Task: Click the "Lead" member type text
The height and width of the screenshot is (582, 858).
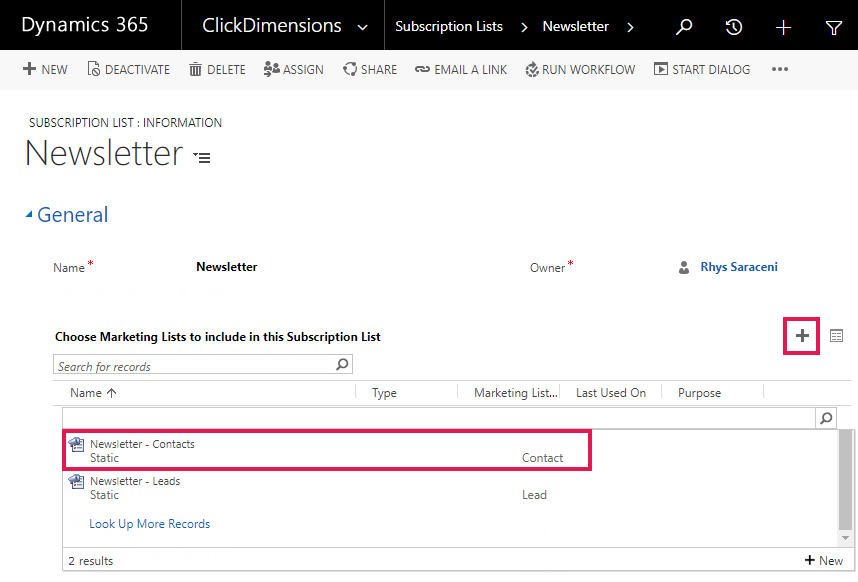Action: click(534, 495)
